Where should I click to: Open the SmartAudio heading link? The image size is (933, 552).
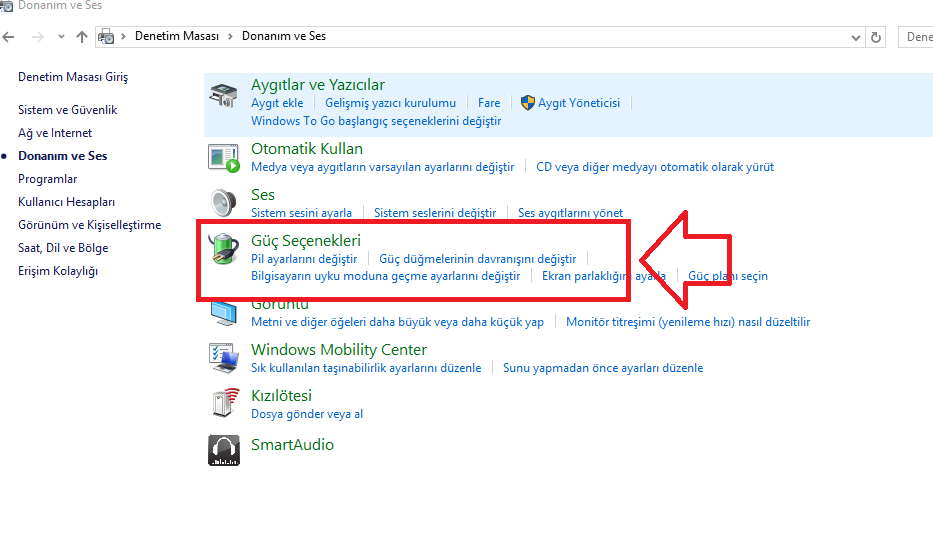pyautogui.click(x=292, y=444)
